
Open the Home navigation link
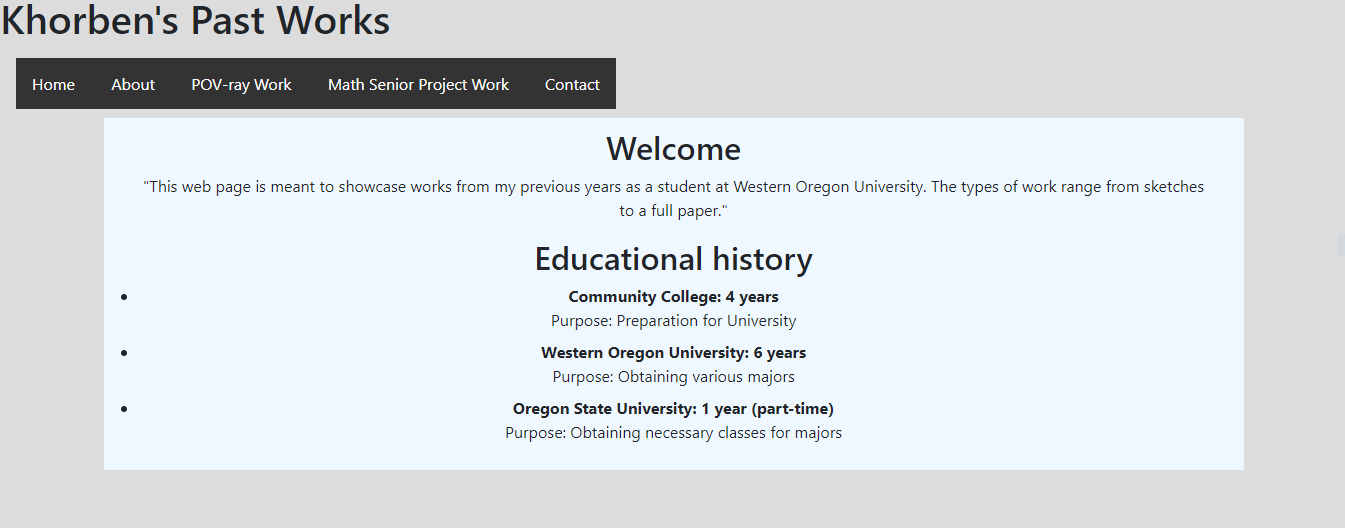pyautogui.click(x=53, y=85)
